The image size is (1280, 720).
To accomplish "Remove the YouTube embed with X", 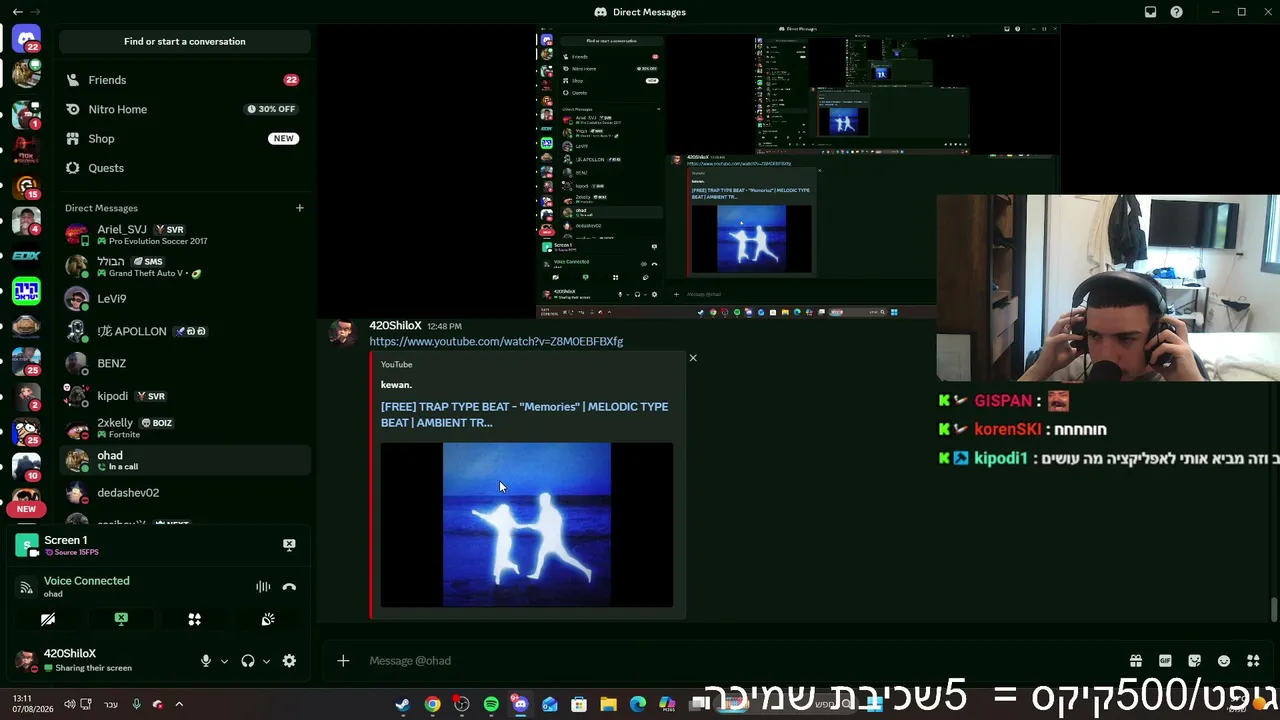I will (x=693, y=358).
